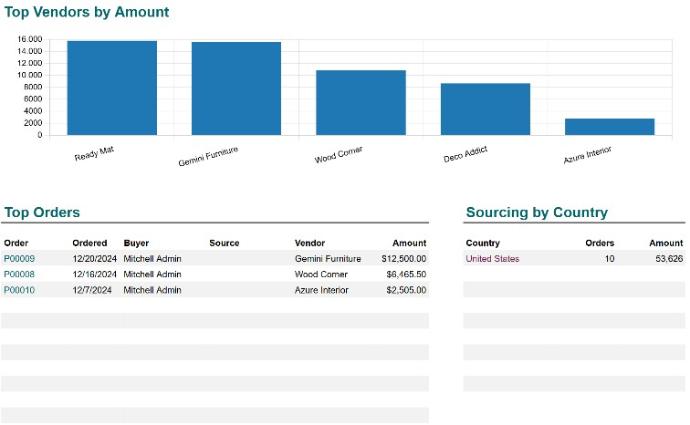Click Amount header in Top Orders table
The width and height of the screenshot is (690, 425).
[x=409, y=243]
